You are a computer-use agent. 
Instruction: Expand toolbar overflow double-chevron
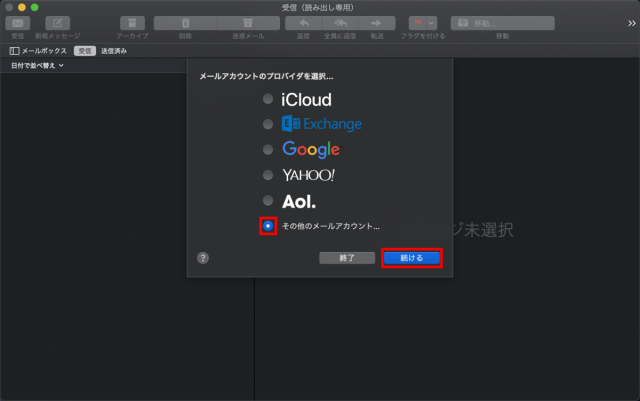629,23
